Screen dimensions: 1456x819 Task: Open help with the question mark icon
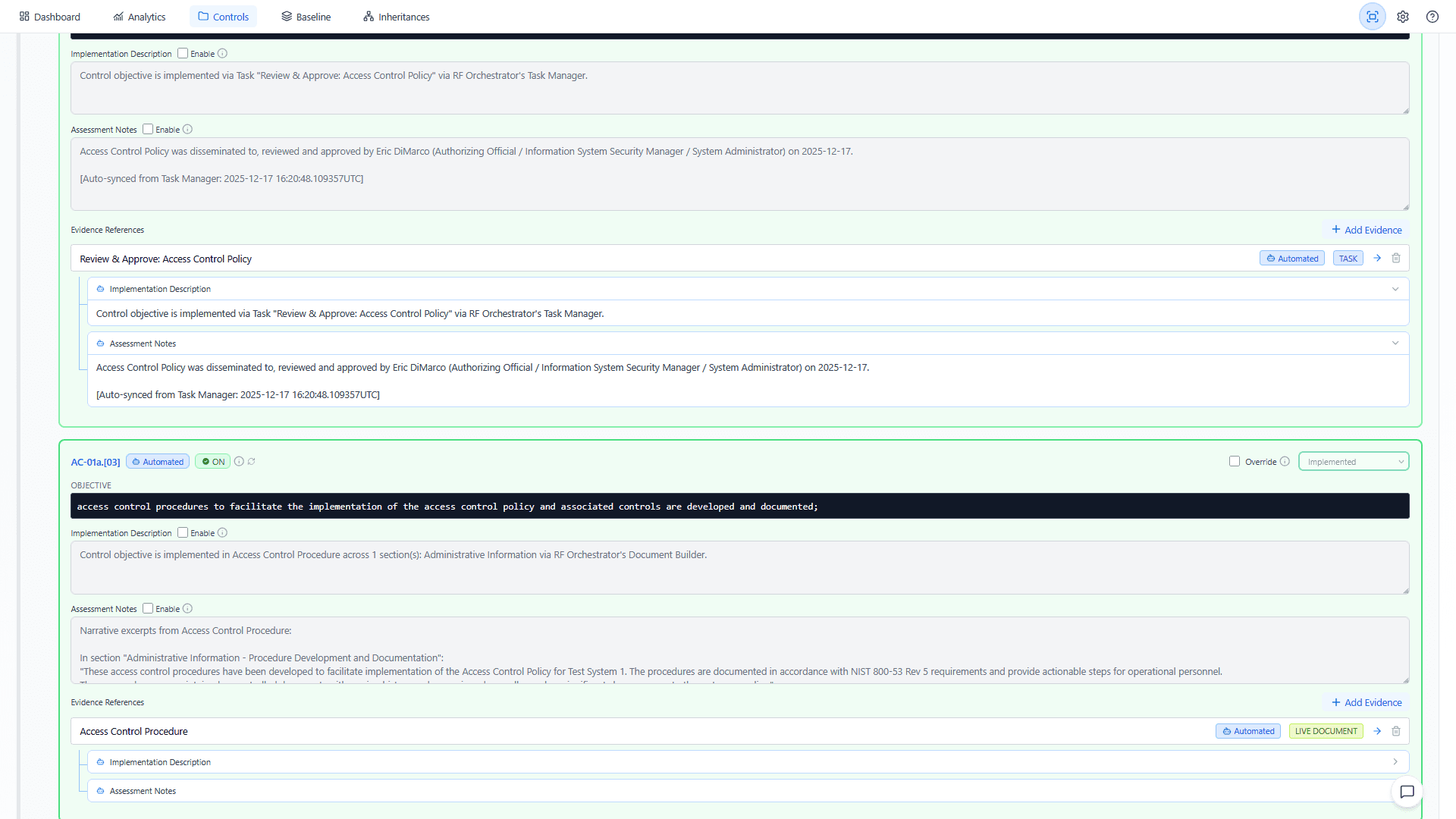pos(1432,16)
